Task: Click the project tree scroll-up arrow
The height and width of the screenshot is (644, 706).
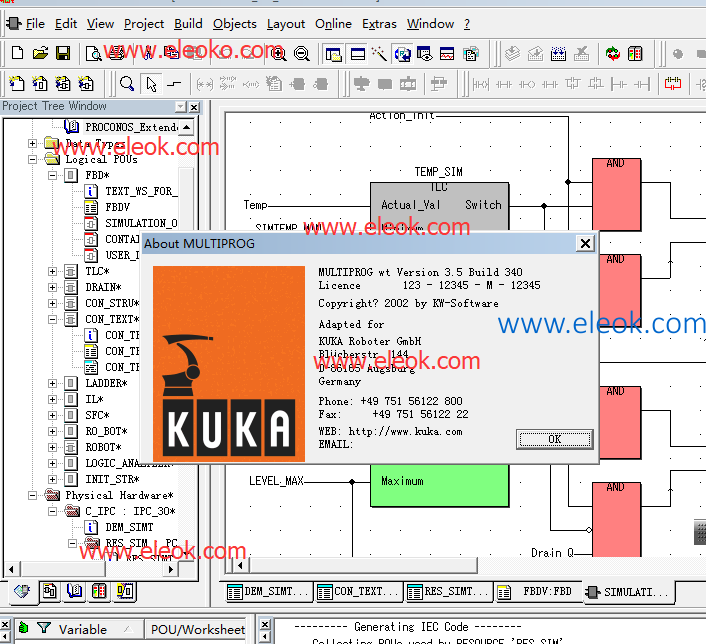Action: [186, 127]
